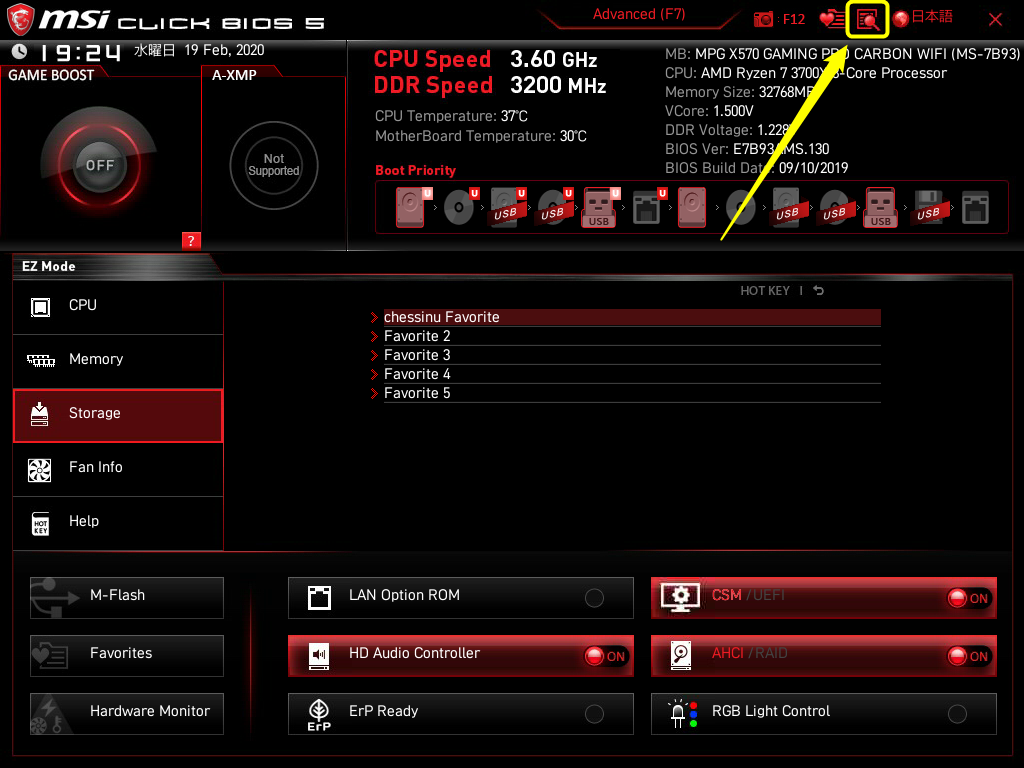The image size is (1024, 768).
Task: Open the CPU section in EZ Mode
Action: click(118, 307)
